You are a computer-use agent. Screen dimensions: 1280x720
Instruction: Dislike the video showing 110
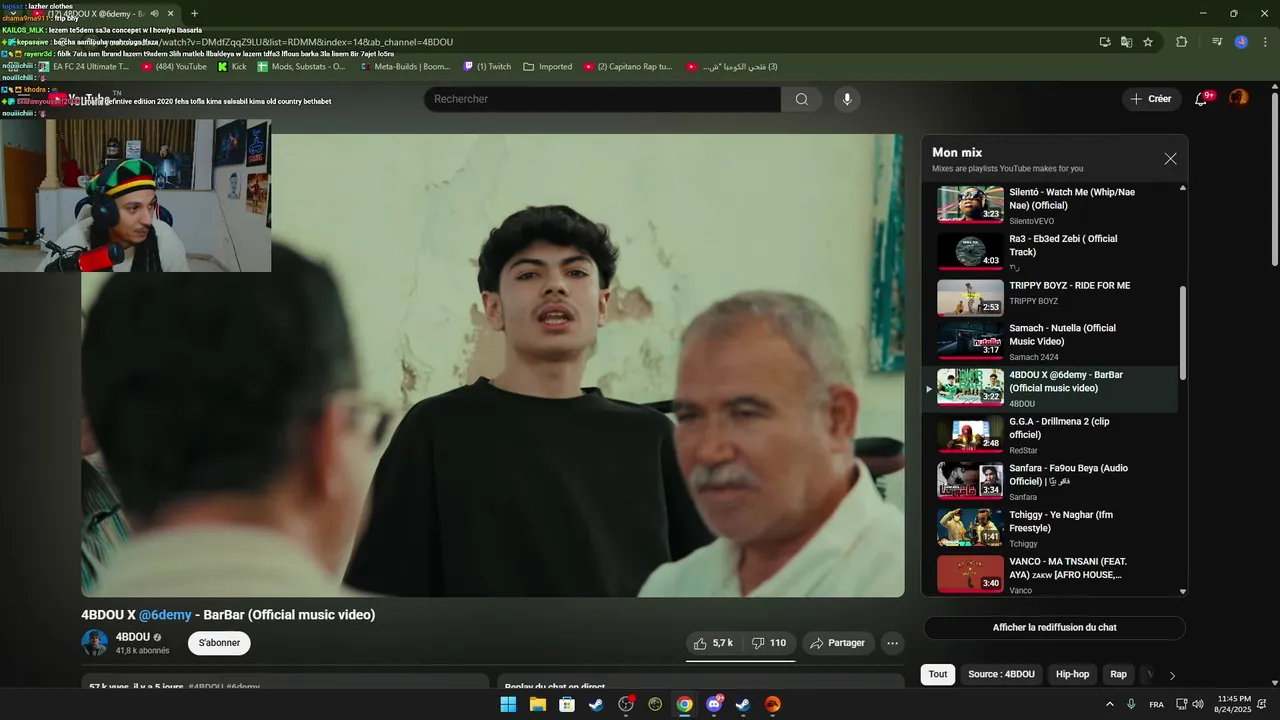point(769,643)
